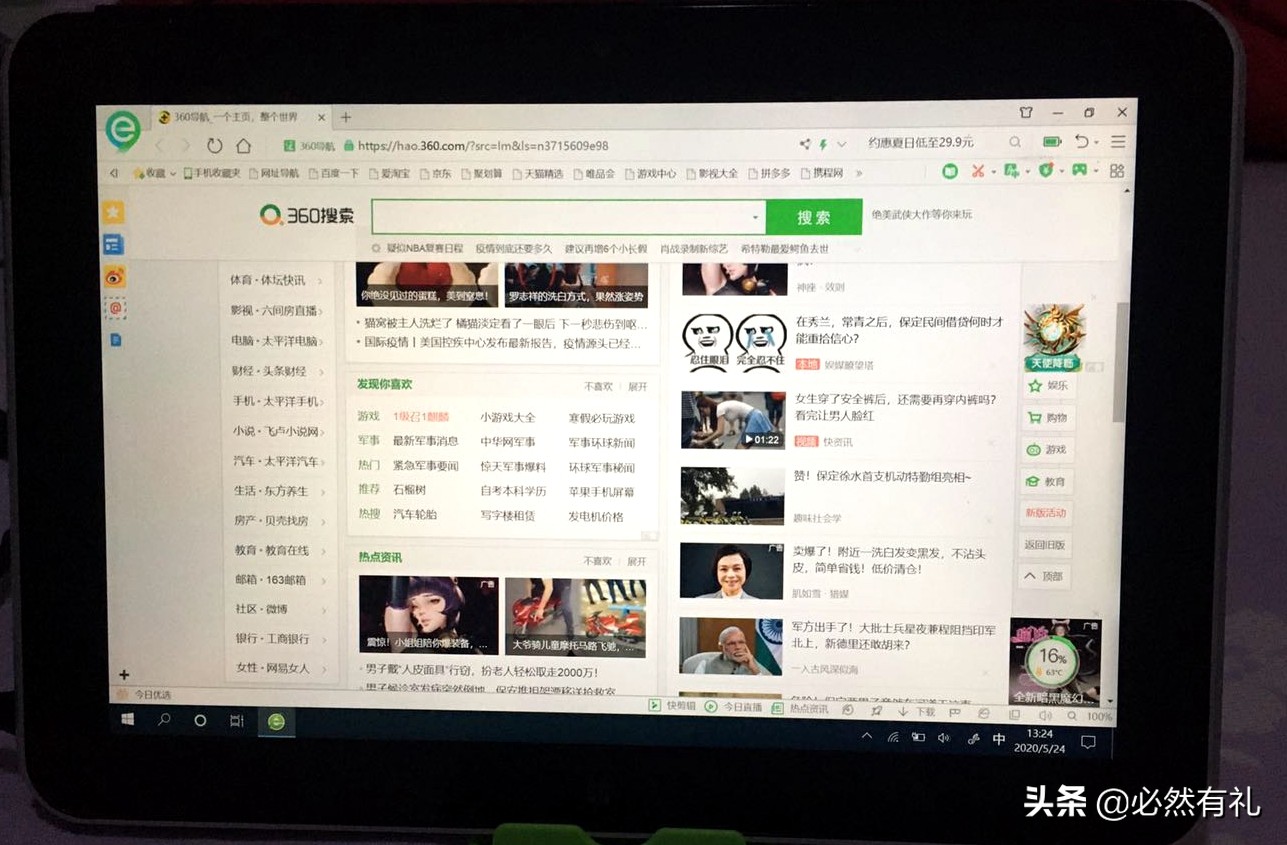1287x845 pixels.
Task: Click the green 搜索 search button
Action: pos(814,217)
